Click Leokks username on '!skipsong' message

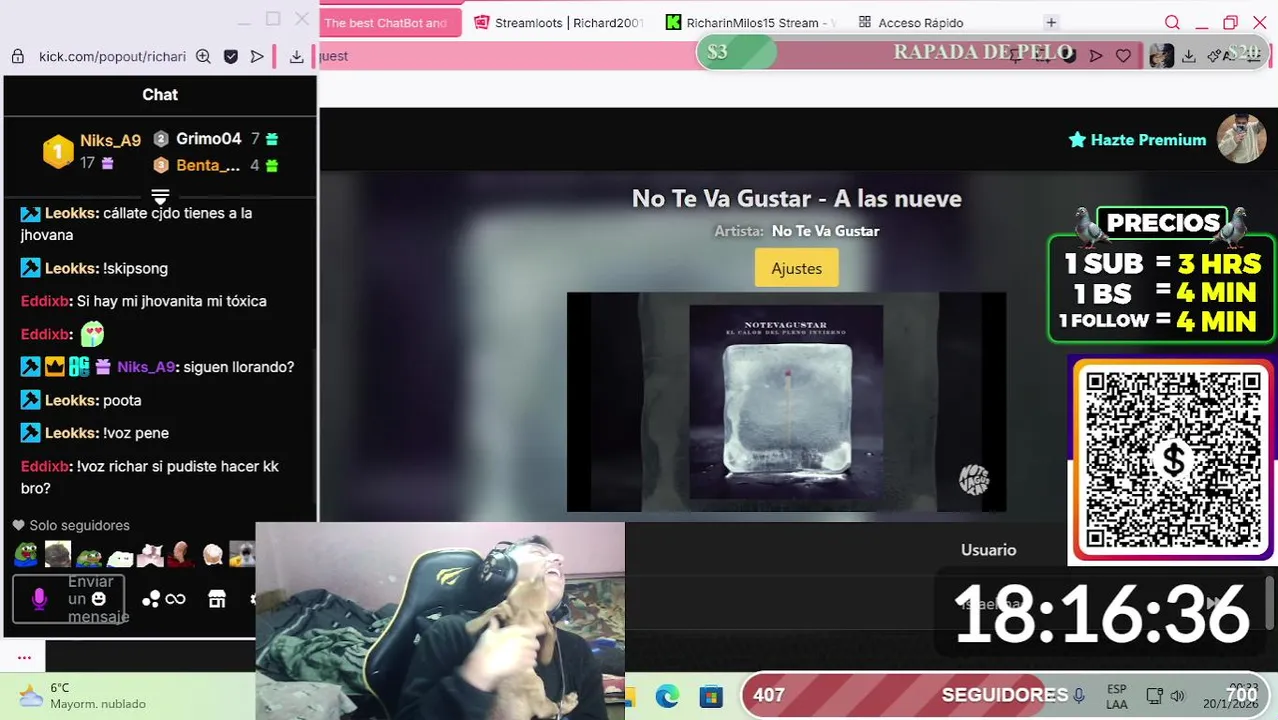point(70,268)
